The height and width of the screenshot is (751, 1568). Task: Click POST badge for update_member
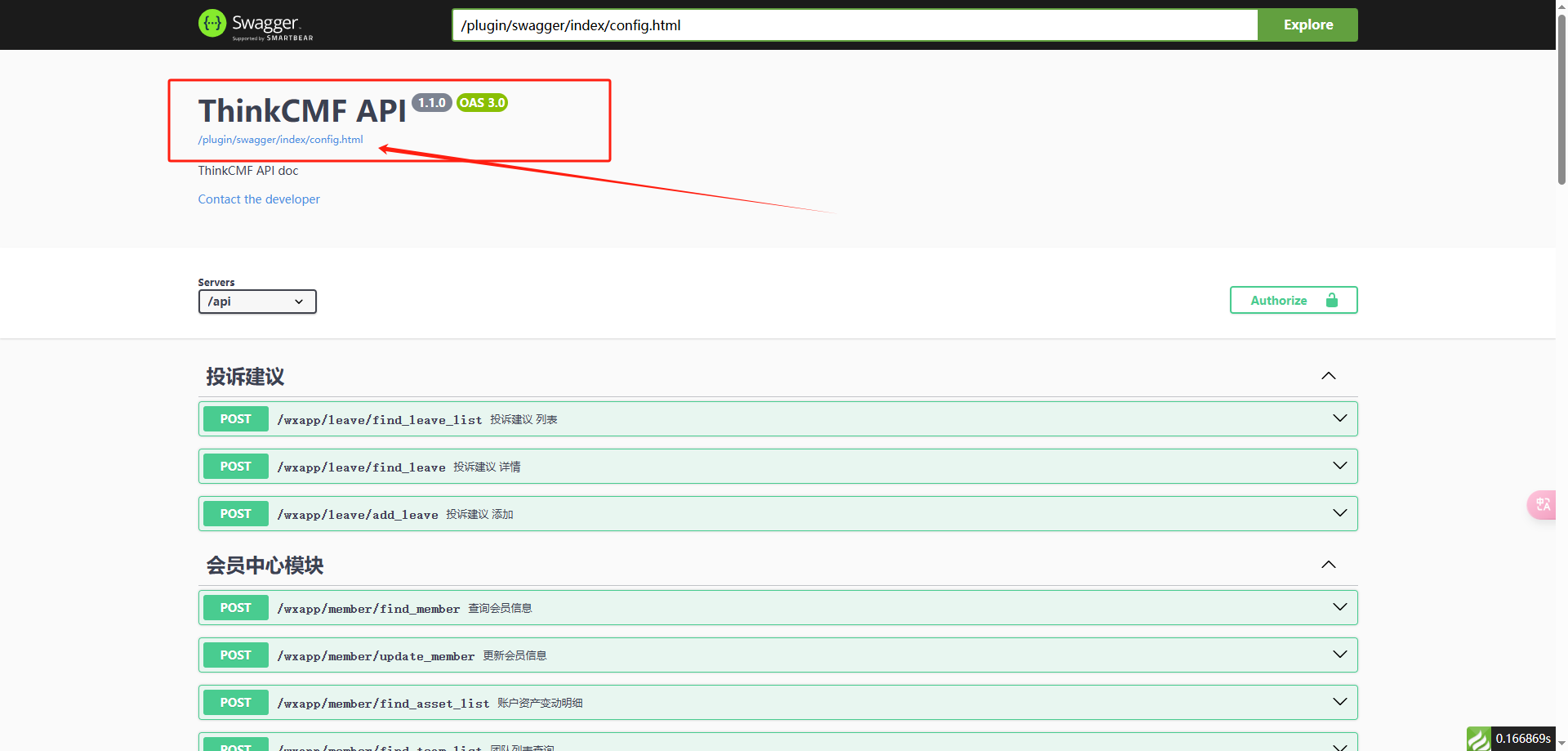235,655
